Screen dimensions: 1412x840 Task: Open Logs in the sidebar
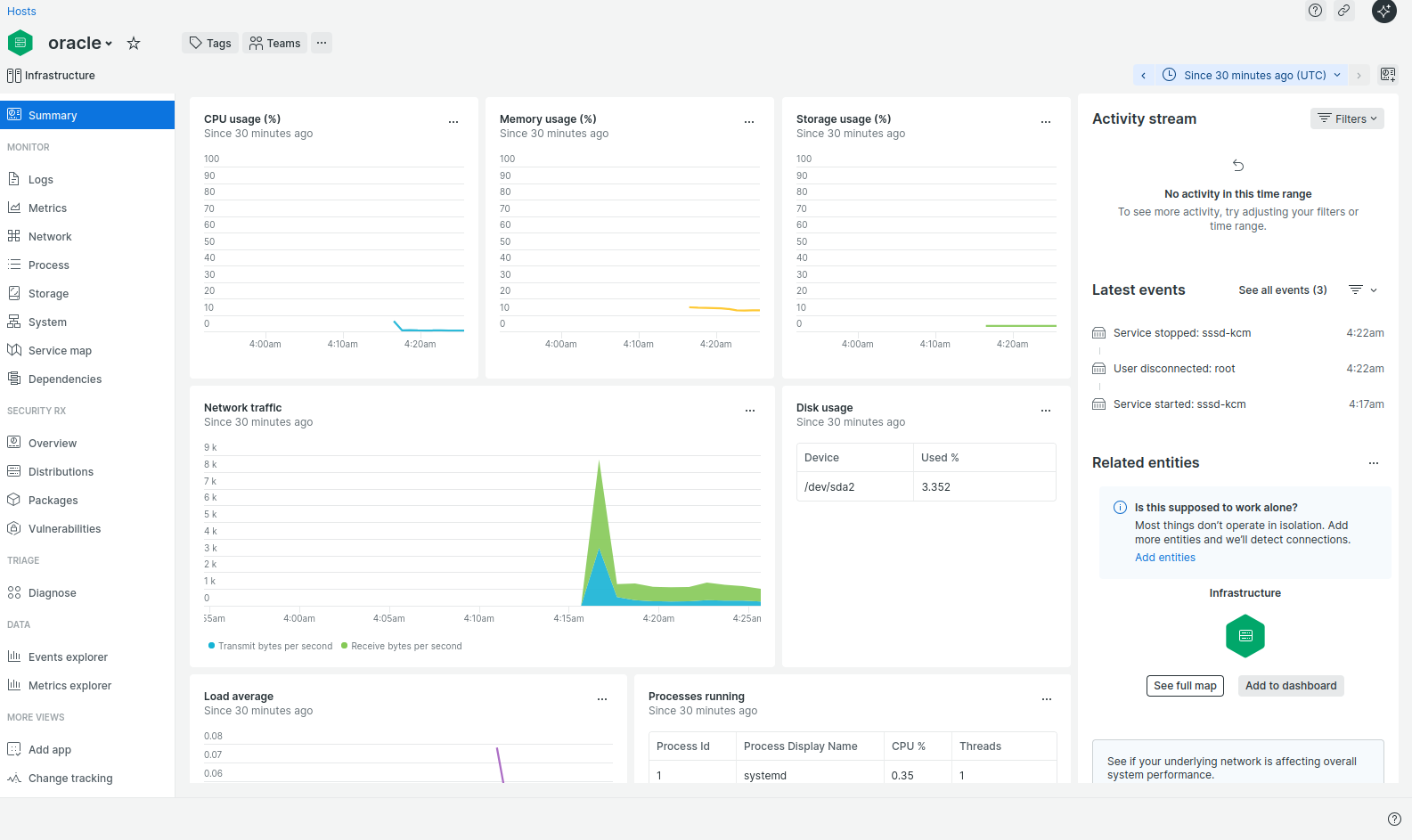click(x=40, y=179)
